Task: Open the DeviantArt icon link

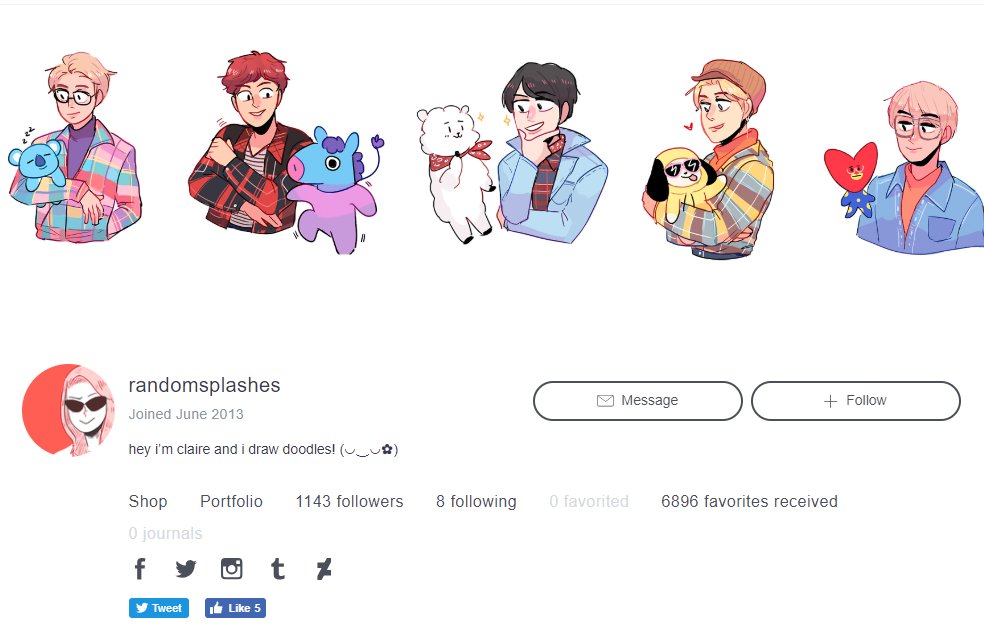Action: point(324,569)
